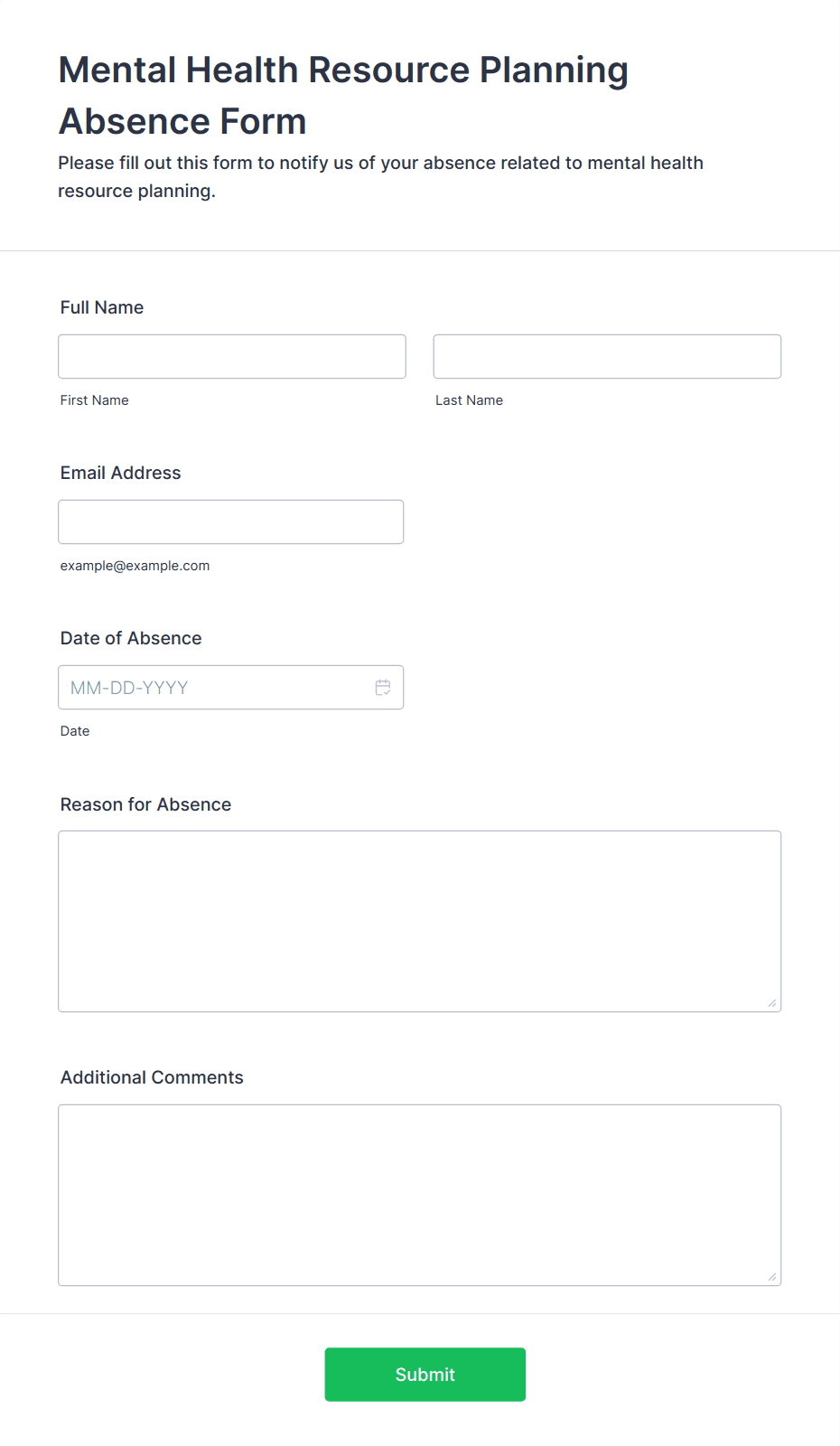Grab the Additional Comments resize handle
840x1446 pixels.
(772, 1277)
